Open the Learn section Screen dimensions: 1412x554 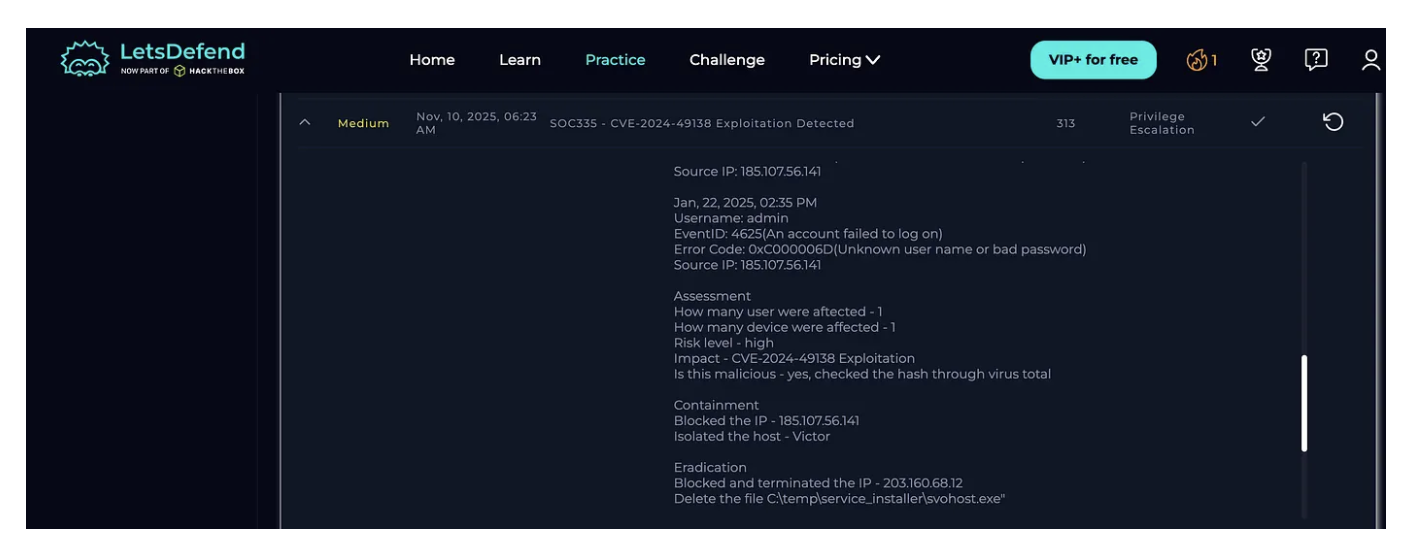click(x=520, y=60)
